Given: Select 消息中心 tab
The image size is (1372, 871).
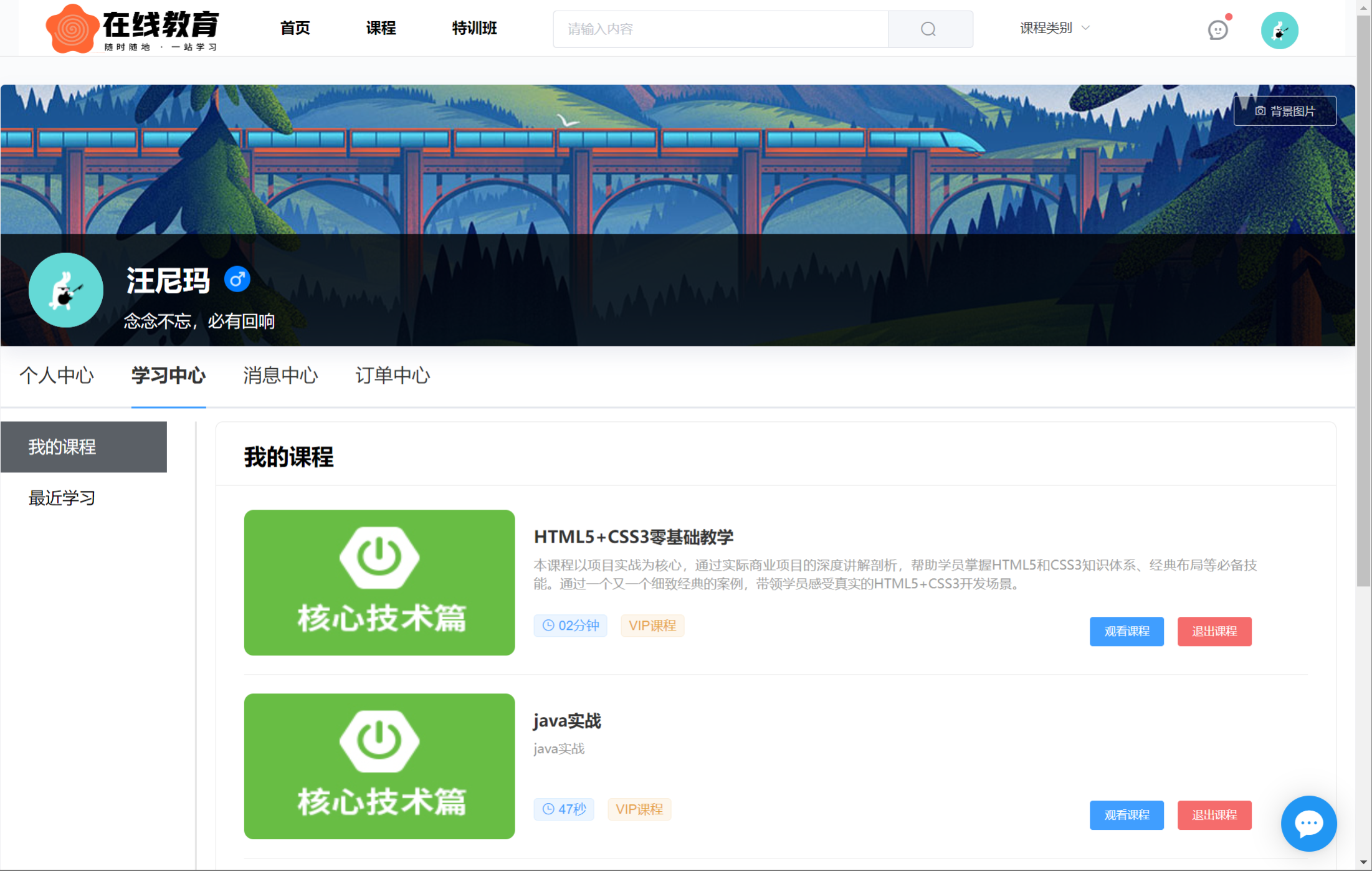Looking at the screenshot, I should point(280,376).
